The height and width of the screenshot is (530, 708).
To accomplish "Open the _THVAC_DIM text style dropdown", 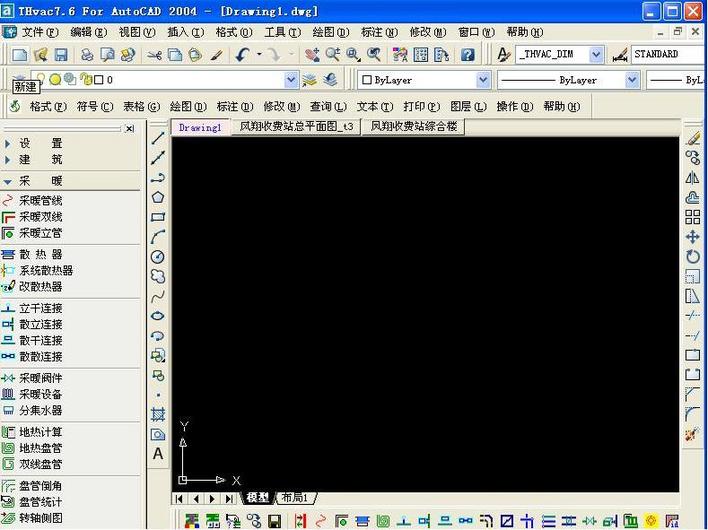I will pos(596,55).
